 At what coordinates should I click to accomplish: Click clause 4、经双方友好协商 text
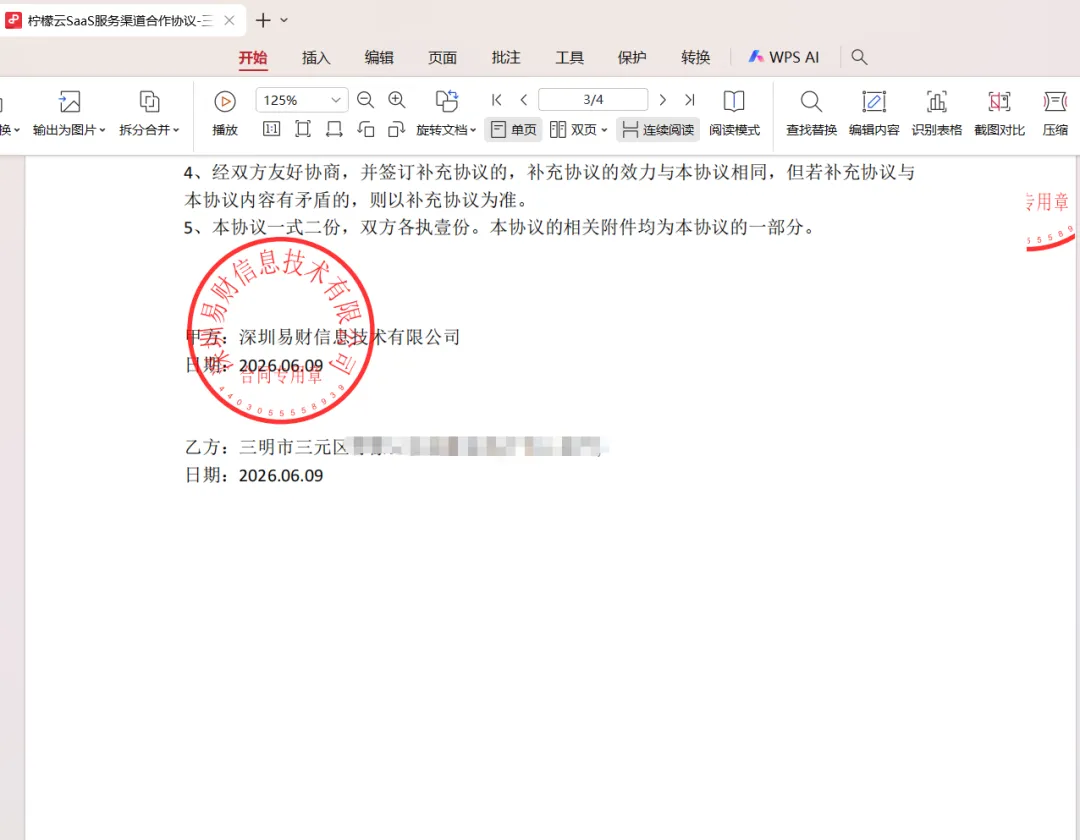(549, 186)
